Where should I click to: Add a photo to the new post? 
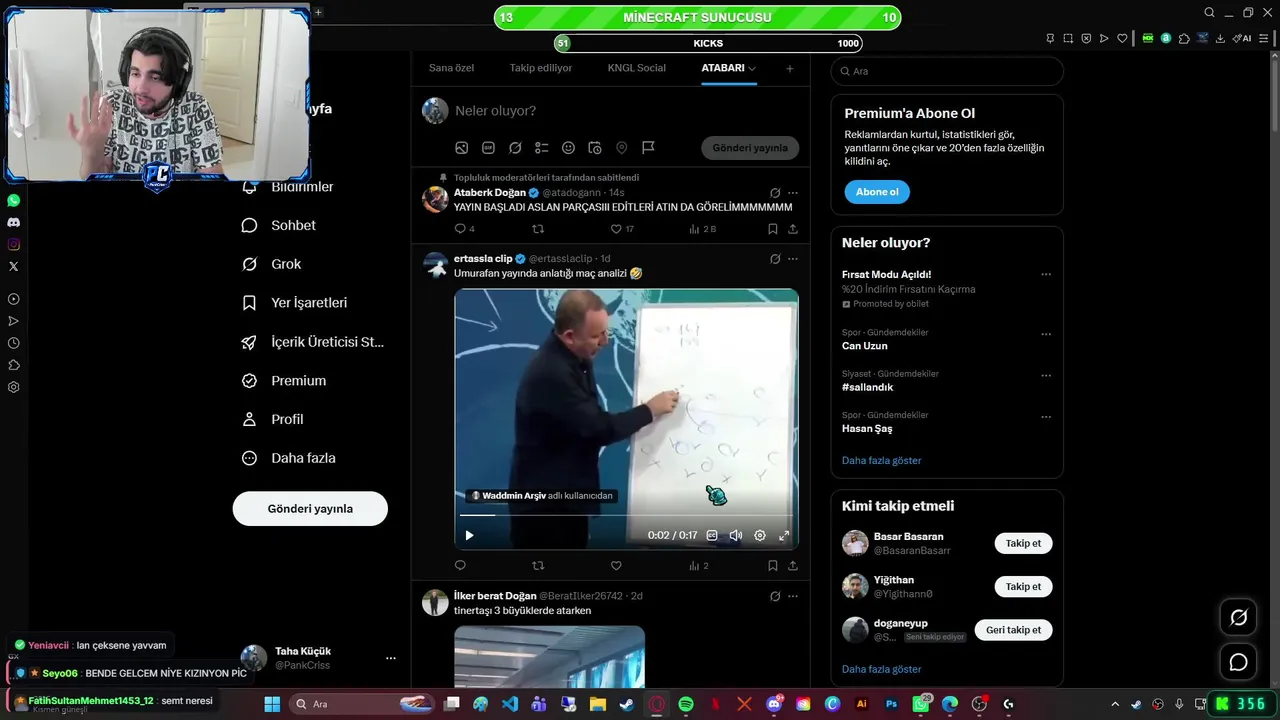tap(462, 148)
